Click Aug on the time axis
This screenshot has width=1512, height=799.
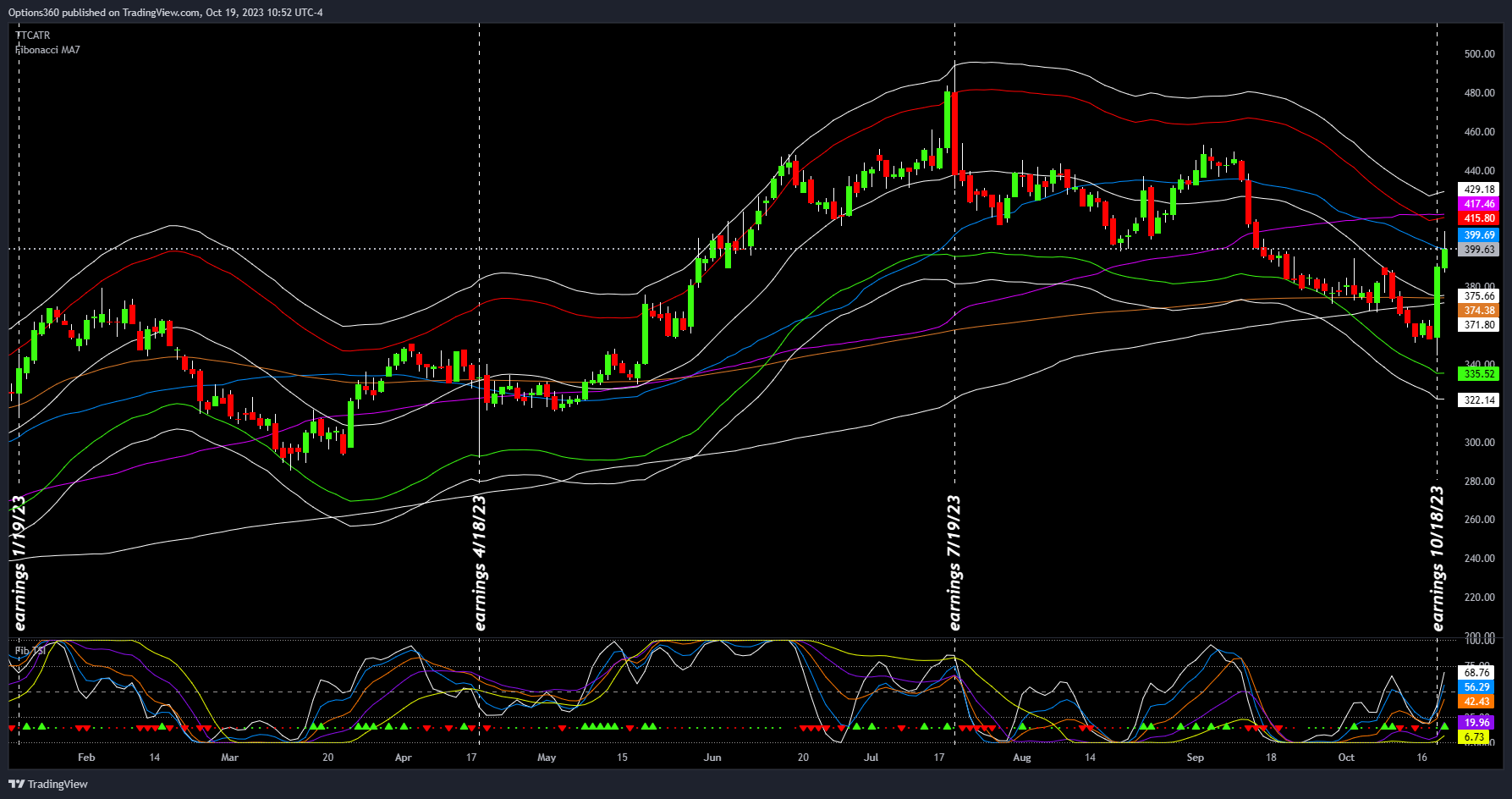(1022, 758)
